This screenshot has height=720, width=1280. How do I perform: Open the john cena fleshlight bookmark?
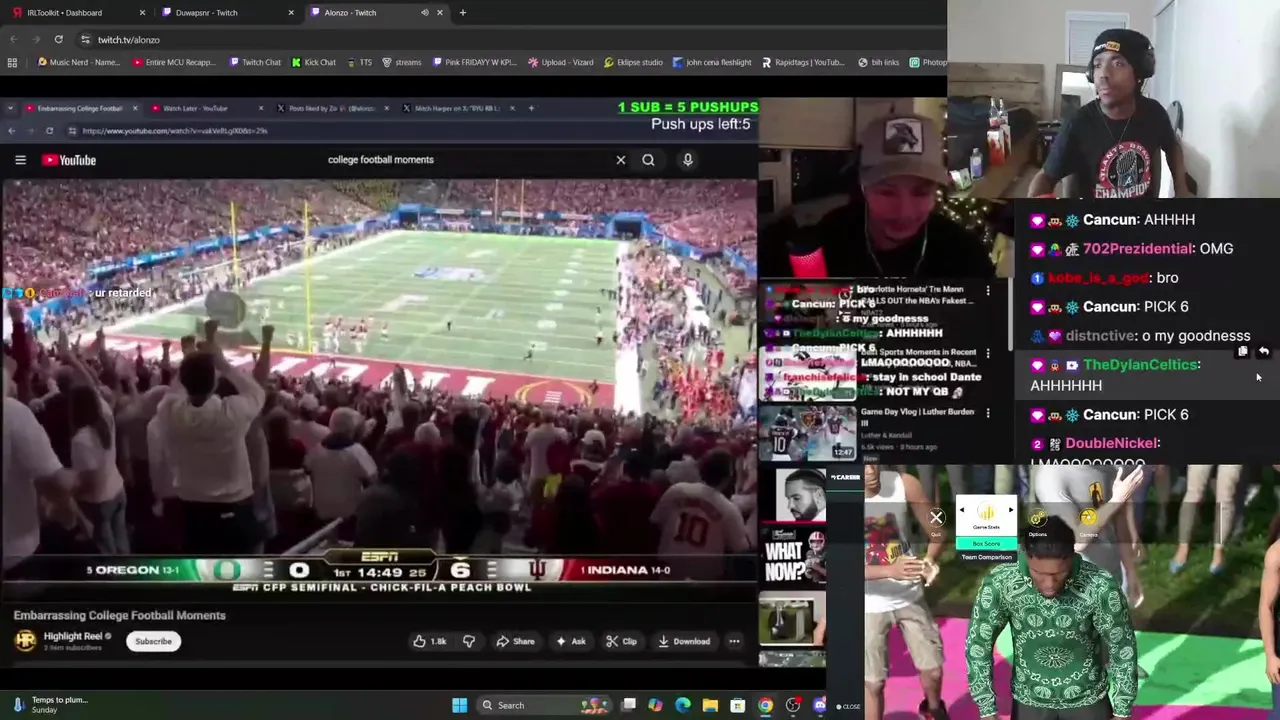click(x=712, y=62)
